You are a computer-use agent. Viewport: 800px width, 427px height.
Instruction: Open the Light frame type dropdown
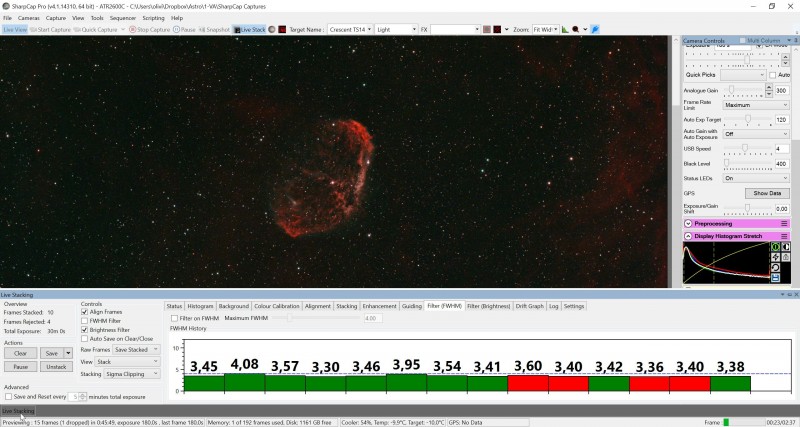click(396, 30)
